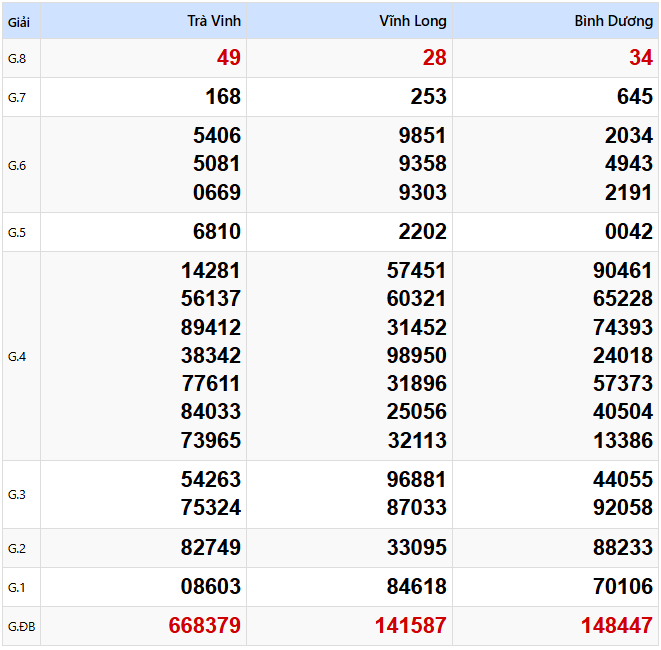Select Bình Dương special prize 148447
Image resolution: width=661 pixels, height=650 pixels.
(x=617, y=626)
